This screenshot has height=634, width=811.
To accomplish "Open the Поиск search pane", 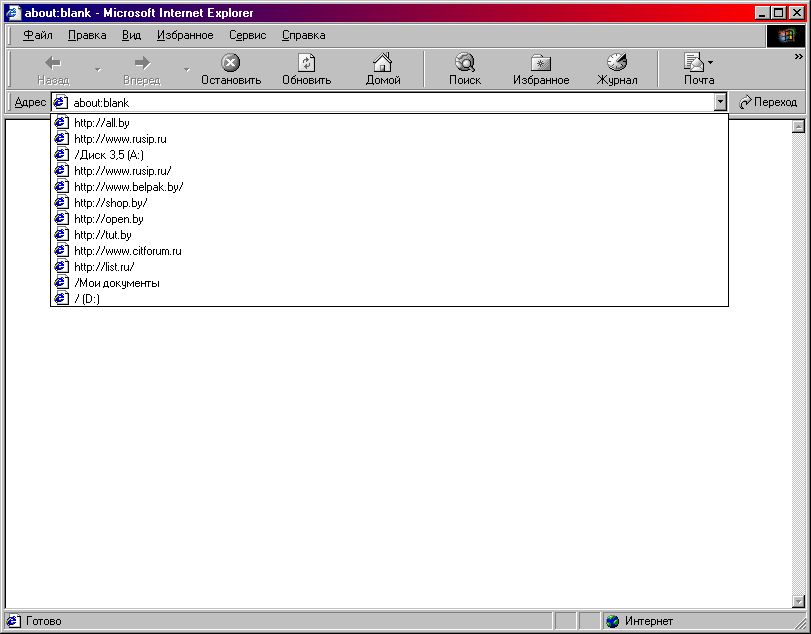I will (465, 69).
